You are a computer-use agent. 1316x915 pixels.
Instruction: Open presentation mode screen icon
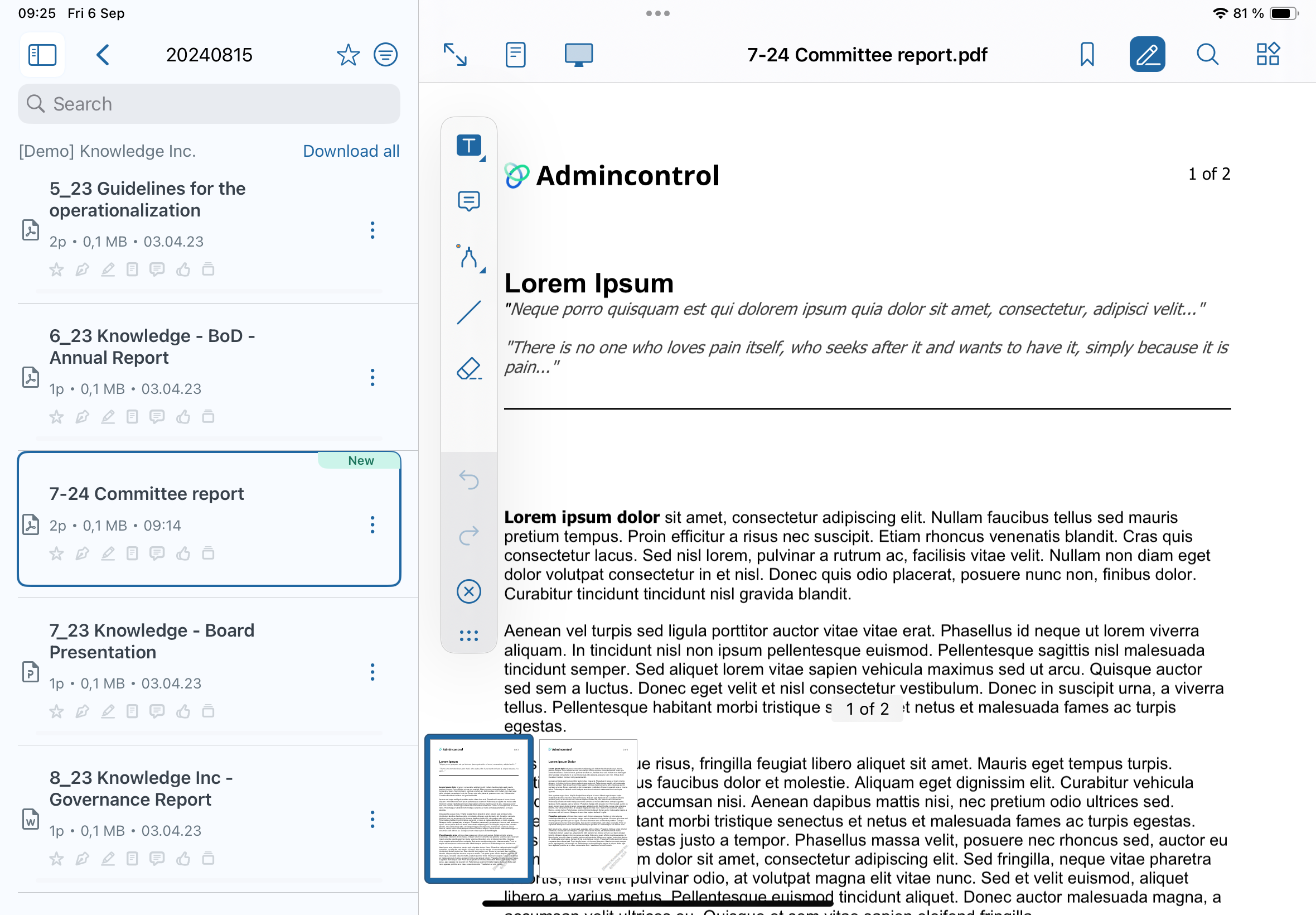coord(578,55)
